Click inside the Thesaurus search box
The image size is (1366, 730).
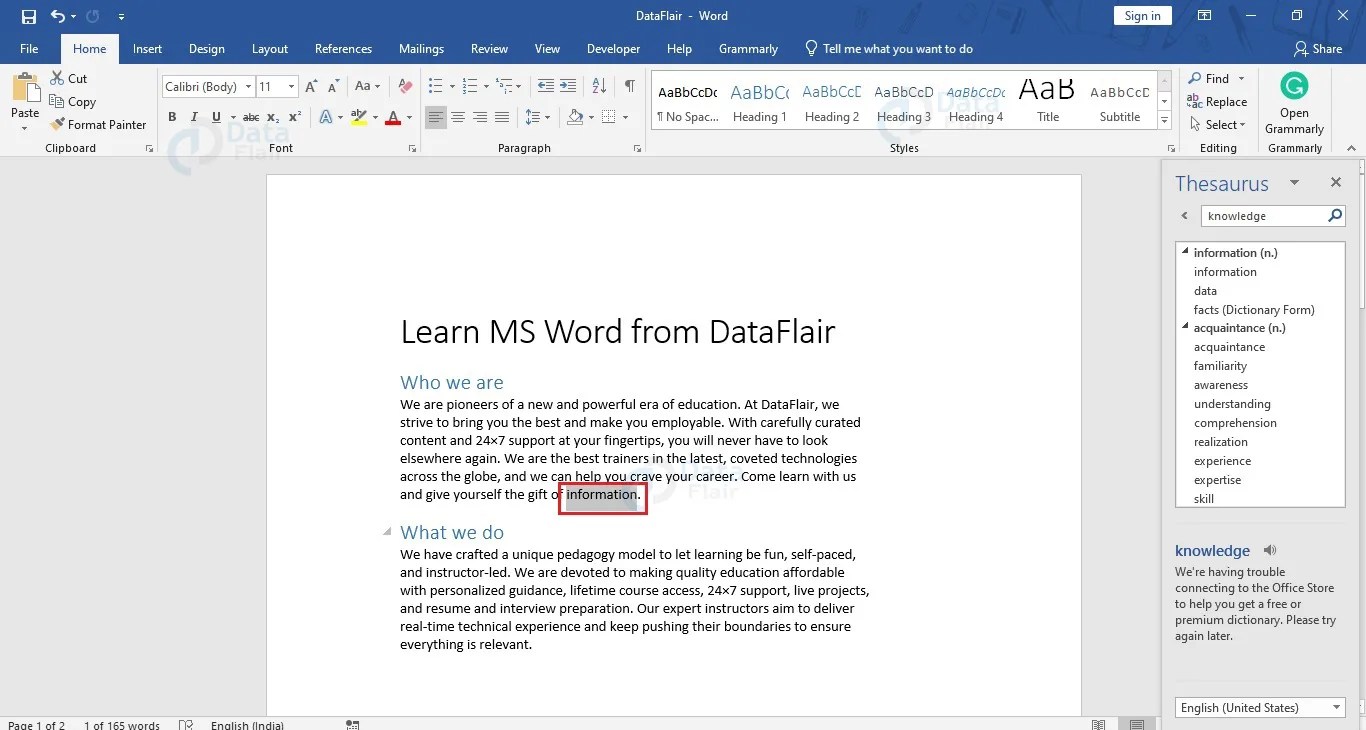1265,215
